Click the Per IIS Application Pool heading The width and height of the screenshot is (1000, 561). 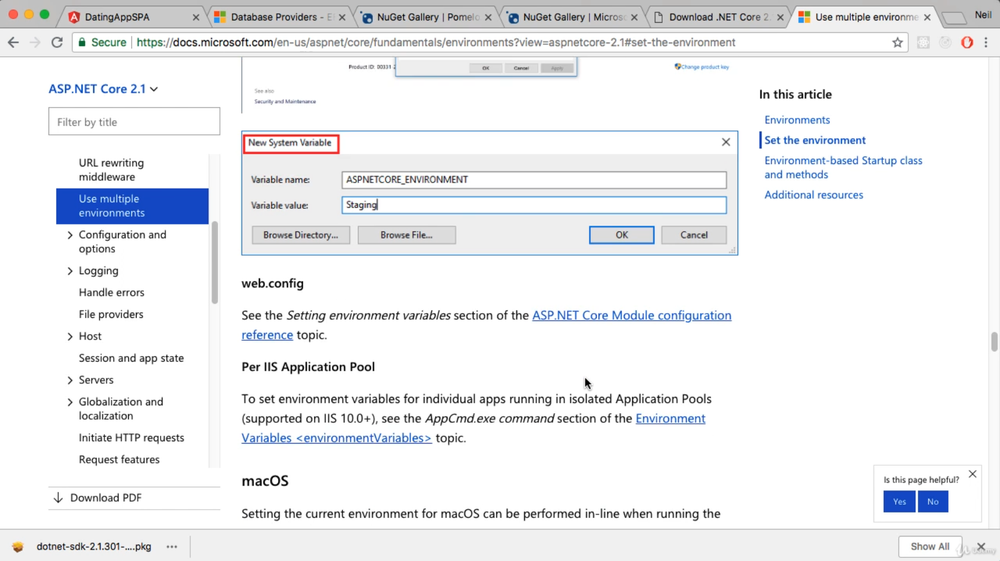308,367
